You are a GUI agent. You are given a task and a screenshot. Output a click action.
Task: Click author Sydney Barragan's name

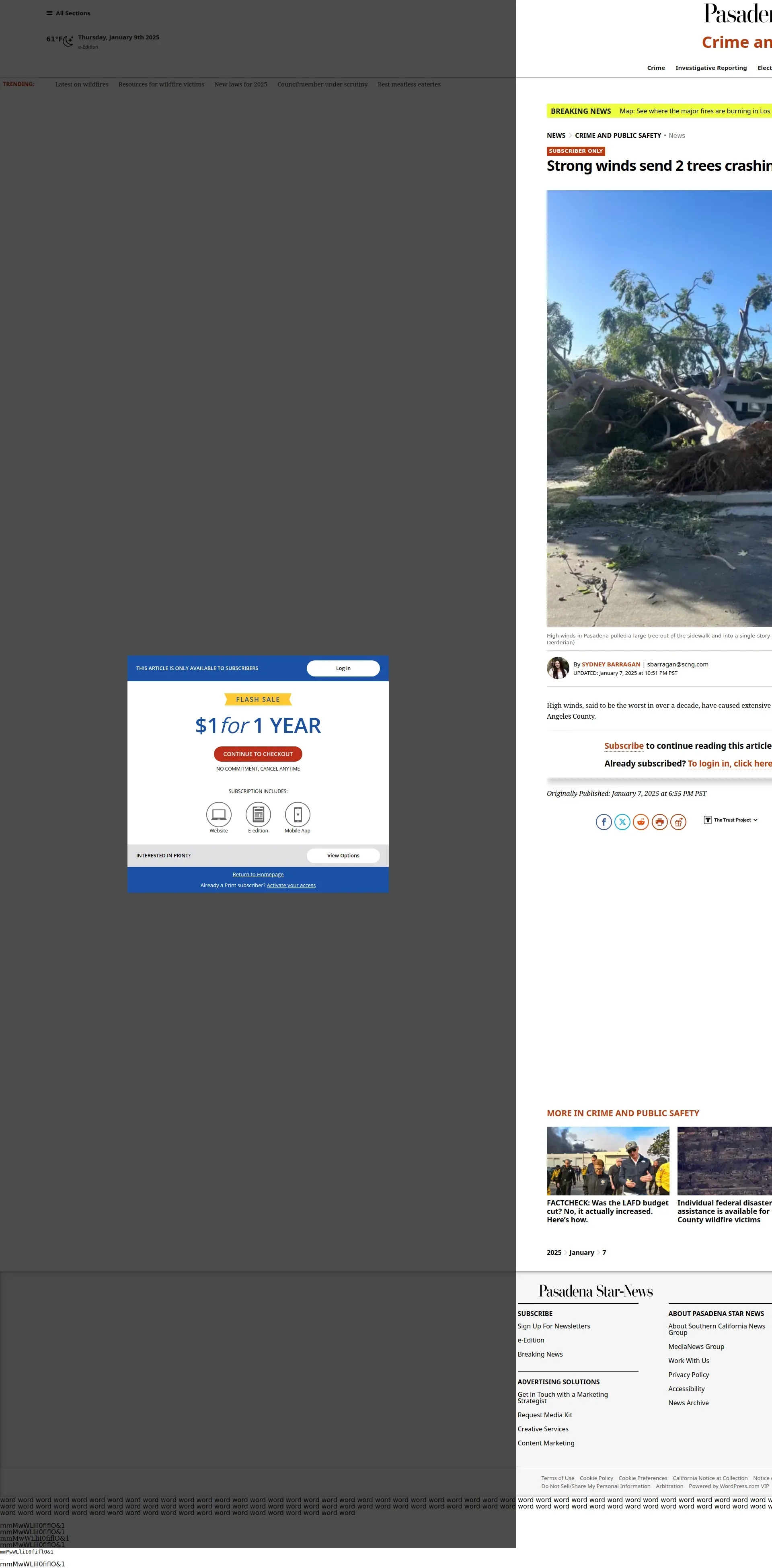tap(611, 664)
